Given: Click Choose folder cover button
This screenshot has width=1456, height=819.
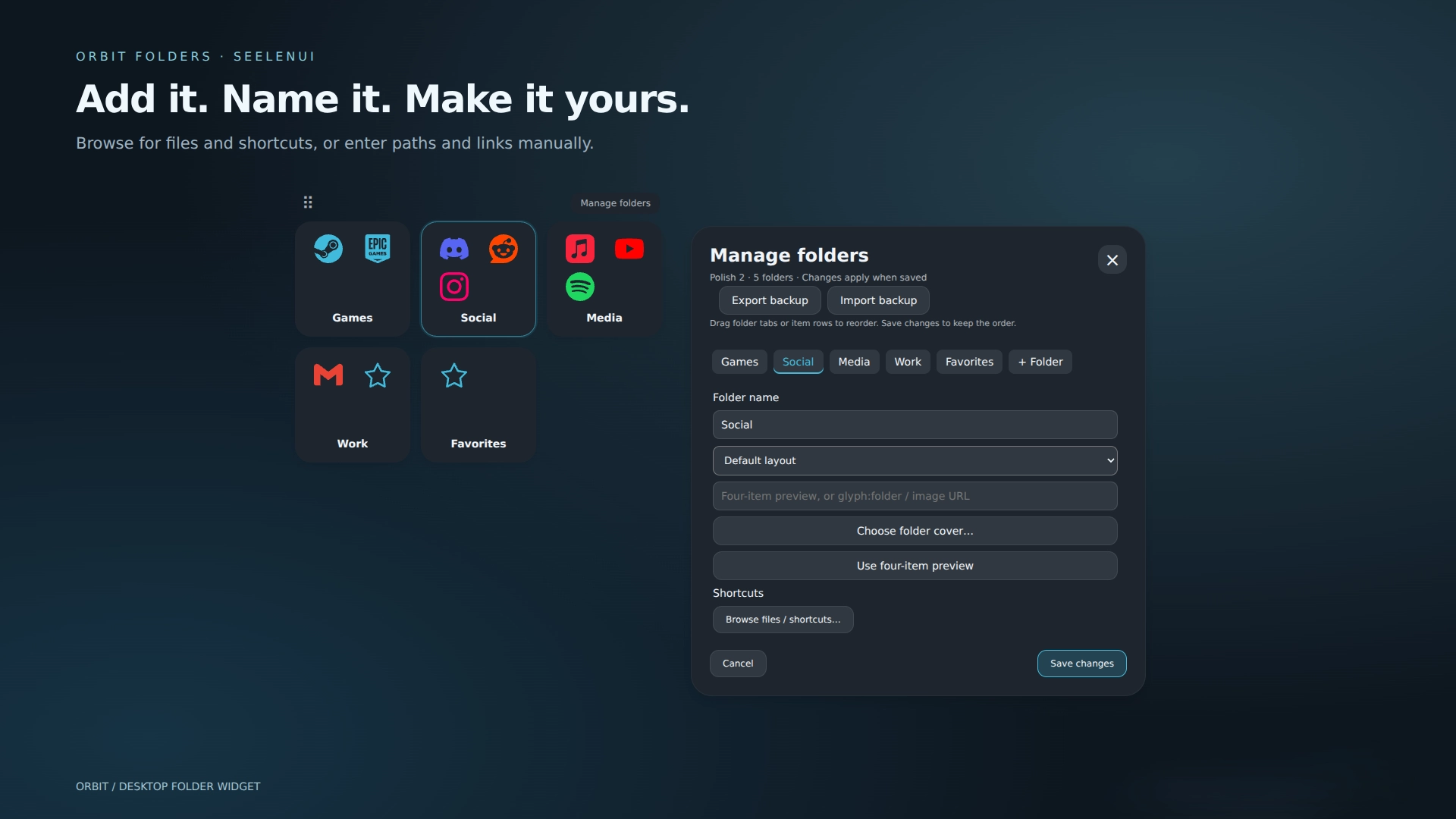Looking at the screenshot, I should (x=915, y=531).
